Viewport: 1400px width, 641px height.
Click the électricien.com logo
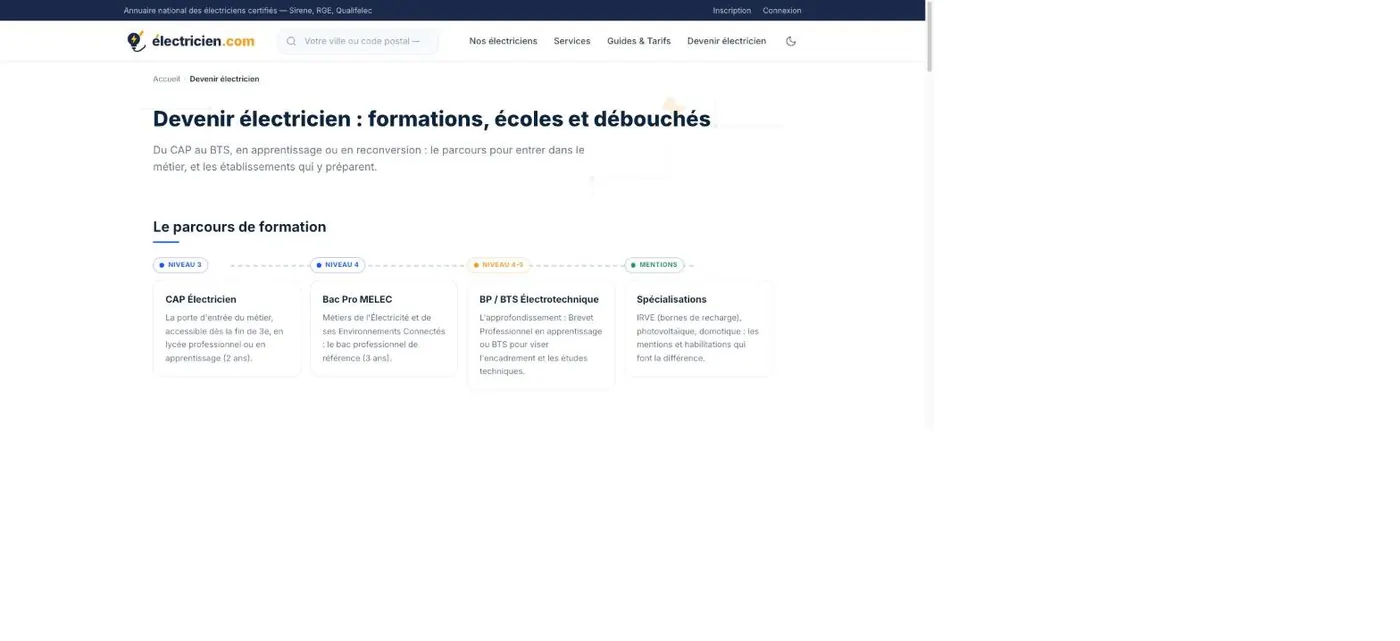(191, 41)
